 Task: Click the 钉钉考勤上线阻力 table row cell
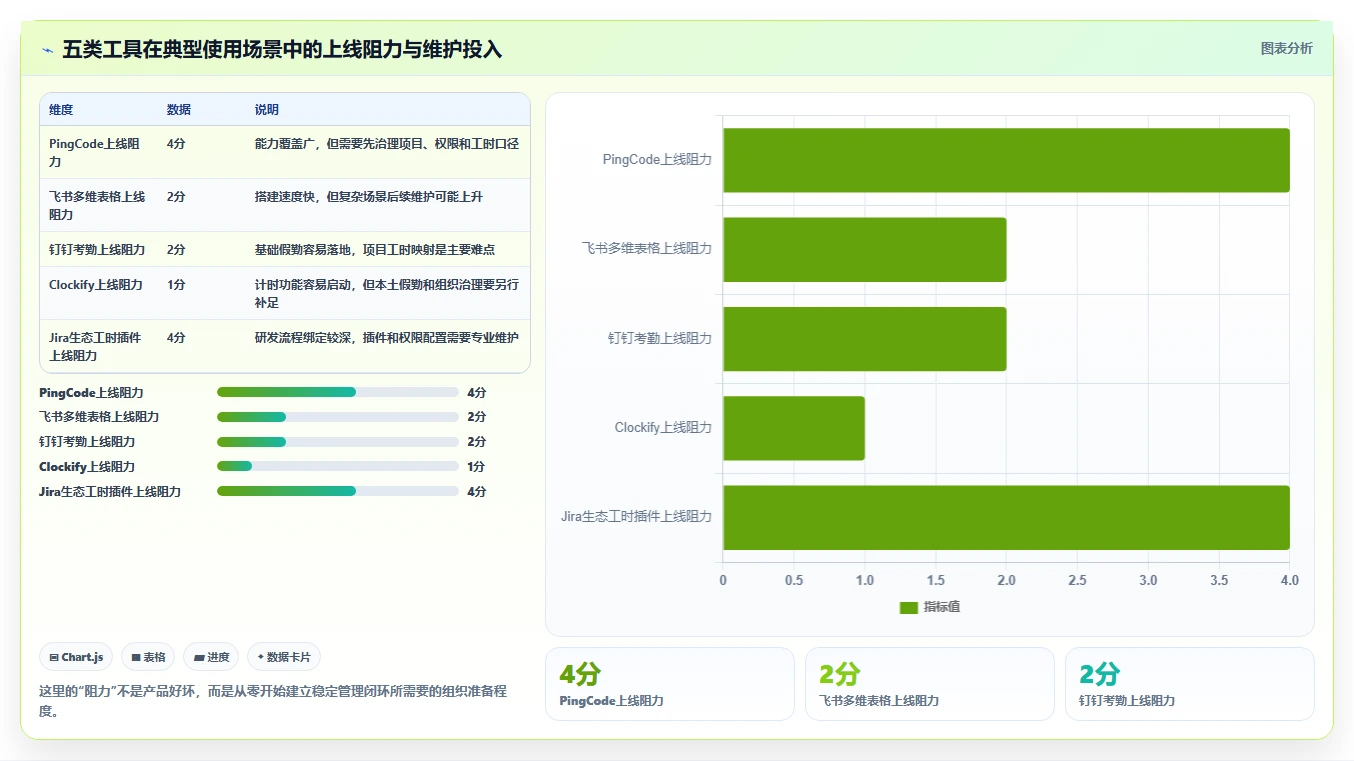[x=97, y=249]
